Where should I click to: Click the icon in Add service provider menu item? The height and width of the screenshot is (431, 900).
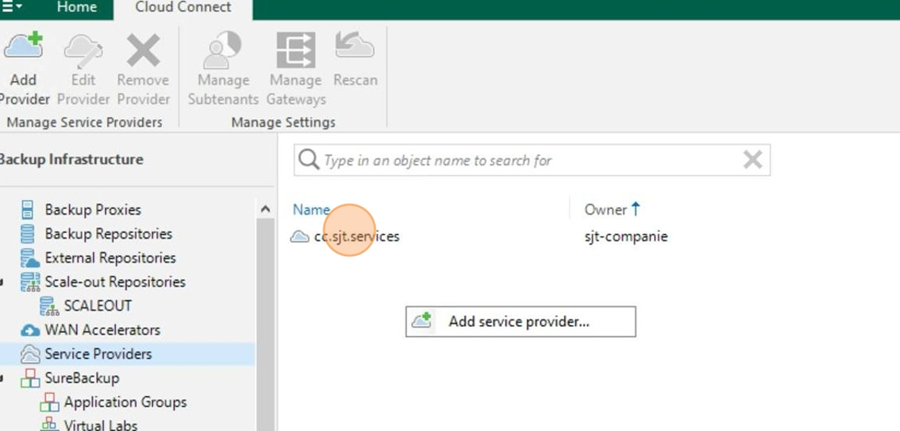point(422,321)
